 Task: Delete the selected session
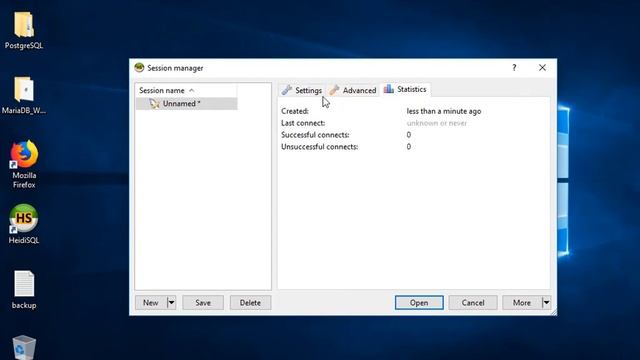coord(250,302)
